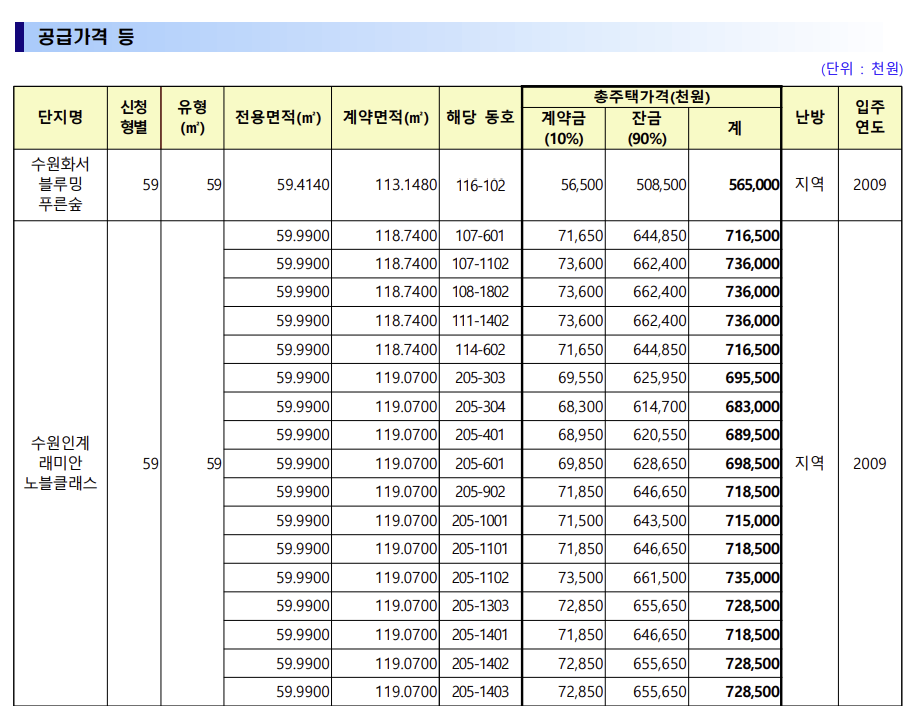
Task: Click balance amount 508,500
Action: 661,185
